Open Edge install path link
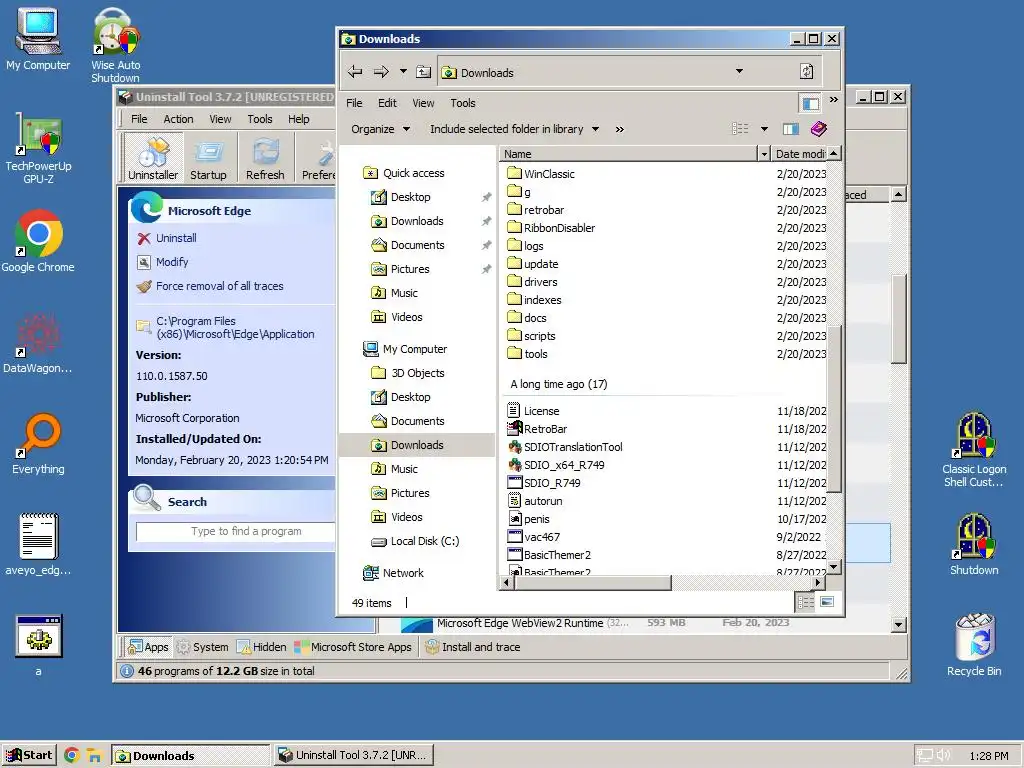This screenshot has height=768, width=1024. coord(234,327)
